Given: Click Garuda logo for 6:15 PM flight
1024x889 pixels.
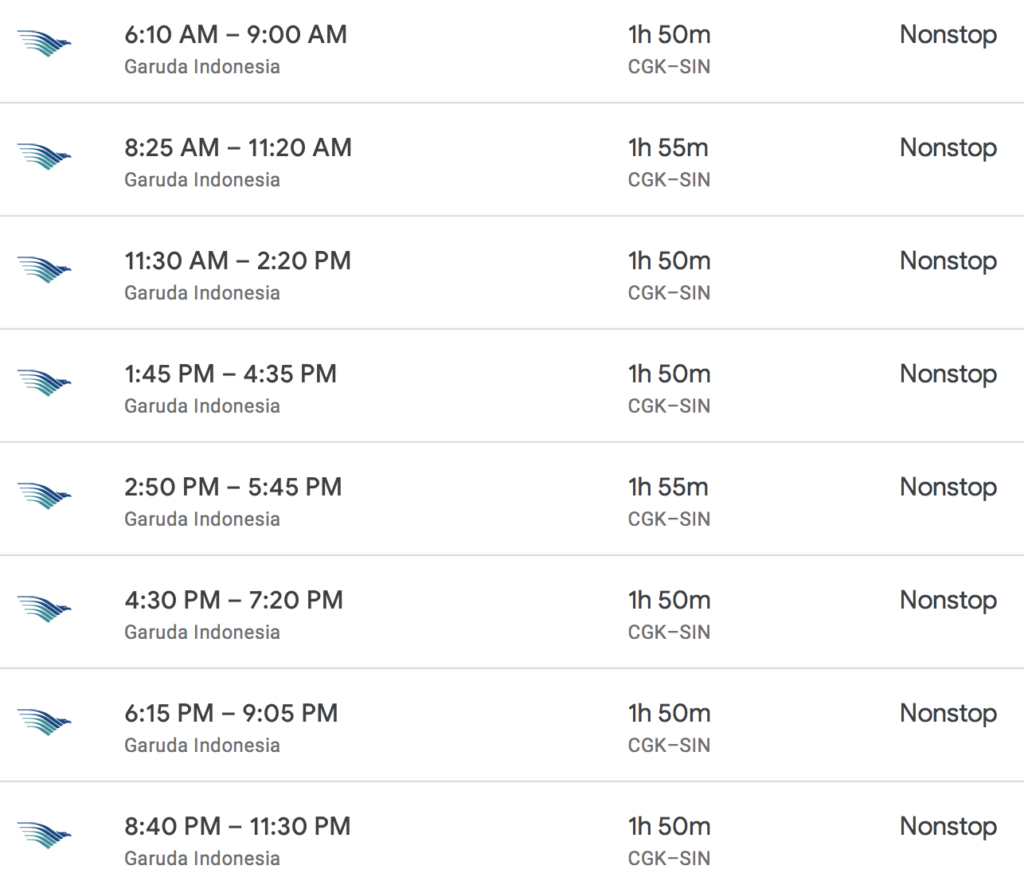Looking at the screenshot, I should 44,721.
